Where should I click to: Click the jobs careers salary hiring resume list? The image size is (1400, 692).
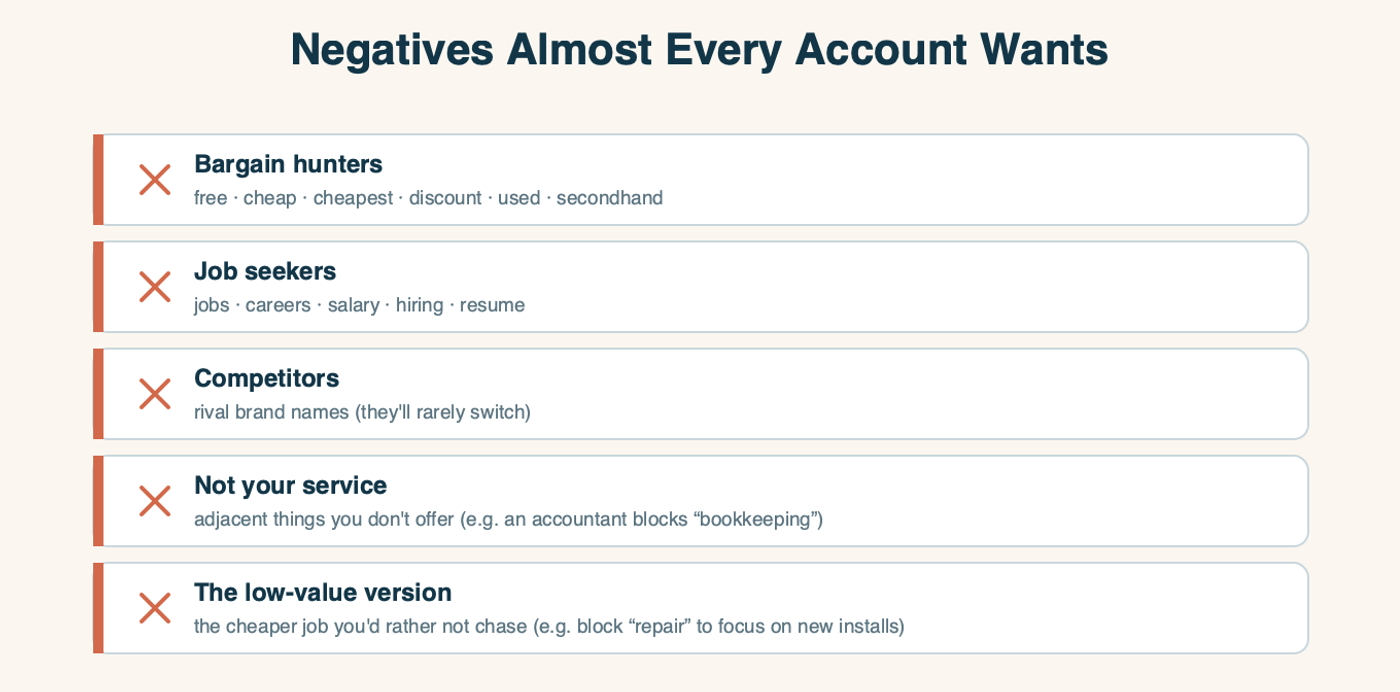click(359, 305)
